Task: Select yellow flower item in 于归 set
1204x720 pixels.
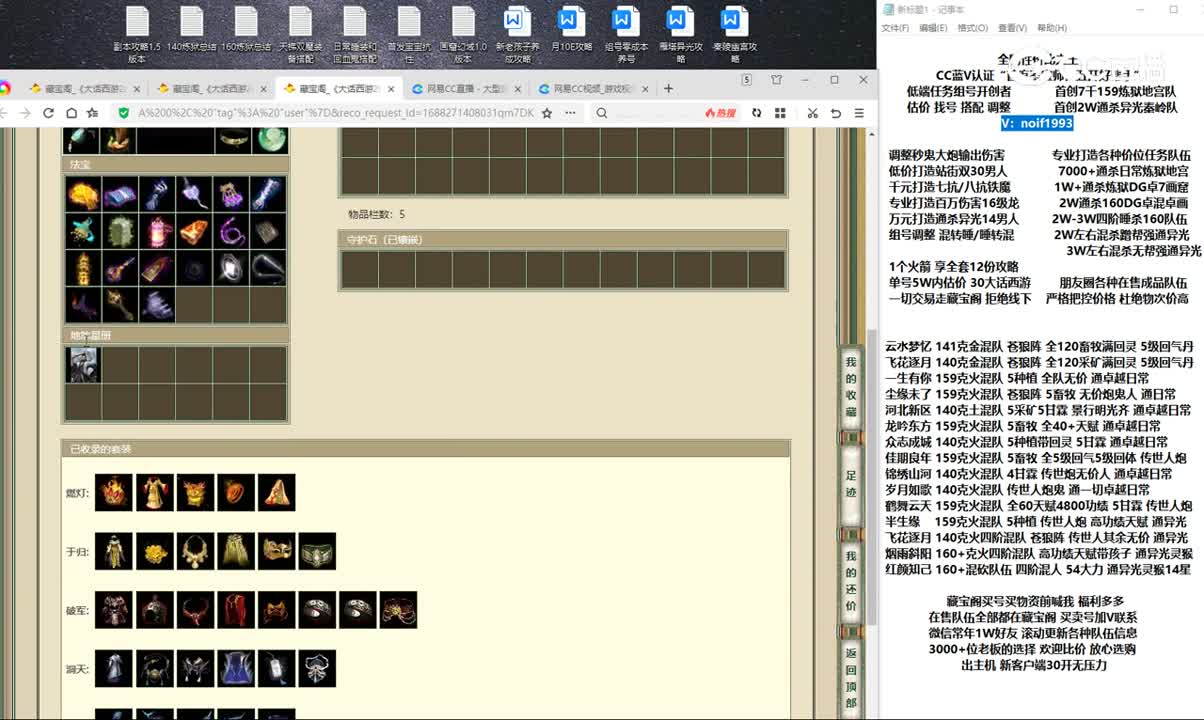Action: point(155,551)
